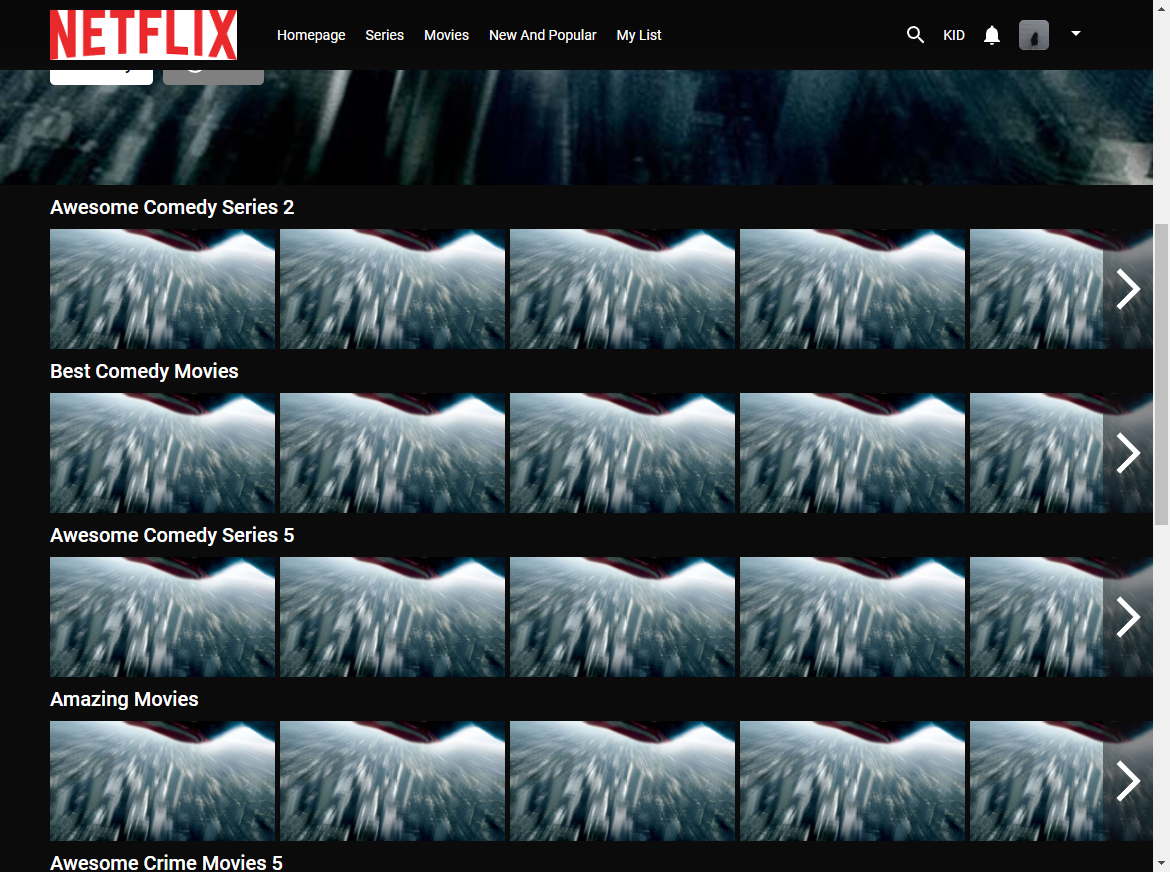Viewport: 1170px width, 872px height.
Task: Select Movies from the navigation bar
Action: 446,35
